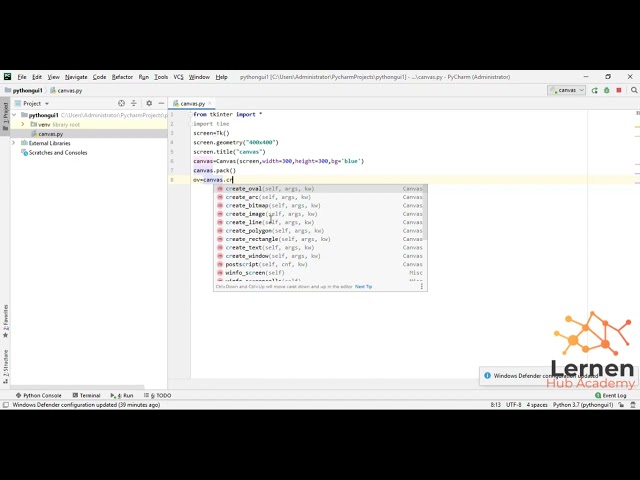Open the File menu

coord(22,77)
